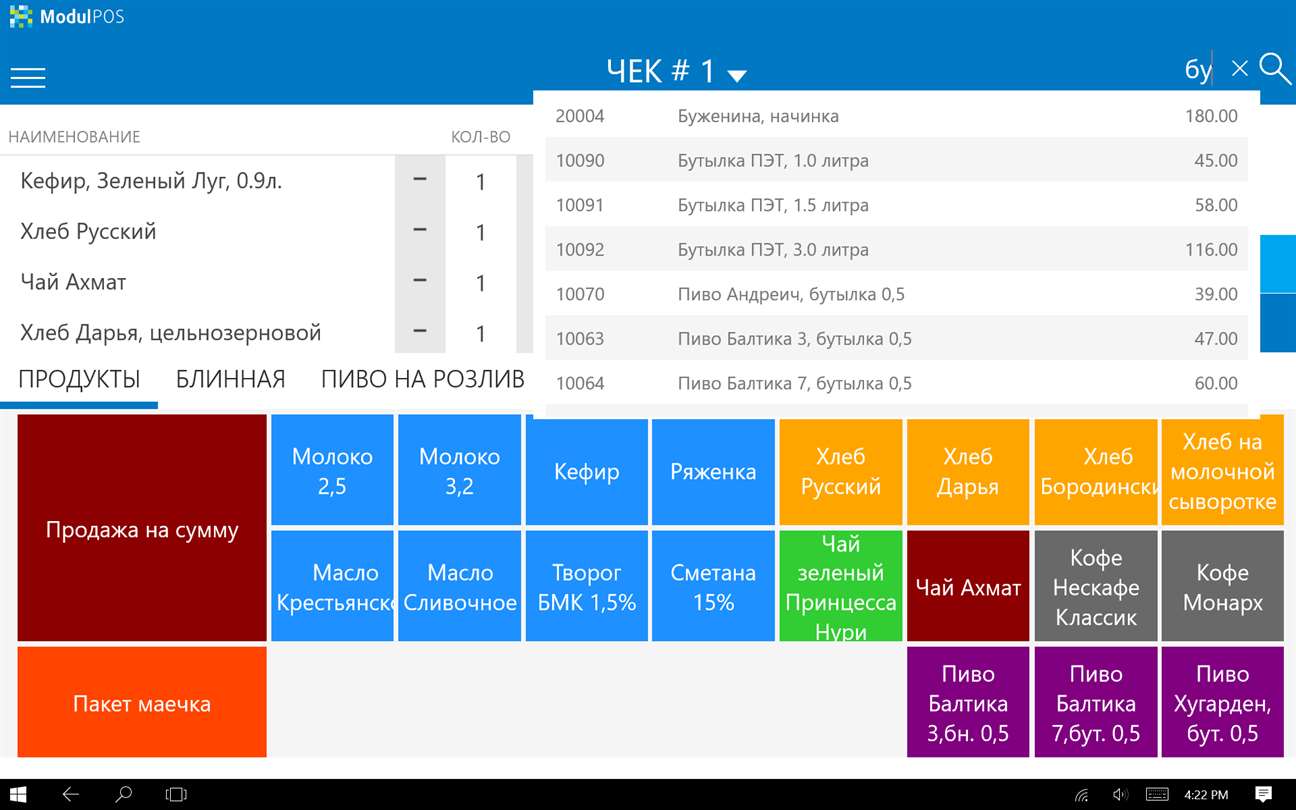Decrease quantity of Чай Ахмат in receipt
Viewport: 1296px width, 810px height.
[x=420, y=282]
